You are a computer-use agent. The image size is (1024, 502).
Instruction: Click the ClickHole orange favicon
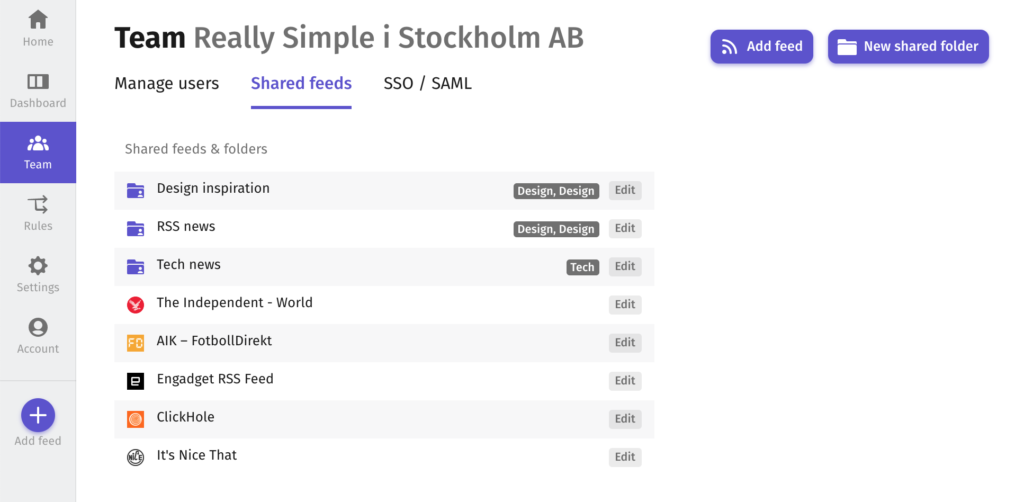pos(135,419)
